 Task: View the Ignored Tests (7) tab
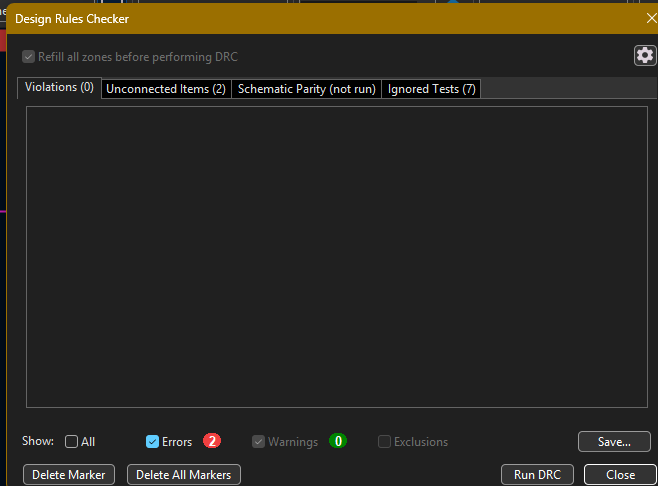point(431,89)
